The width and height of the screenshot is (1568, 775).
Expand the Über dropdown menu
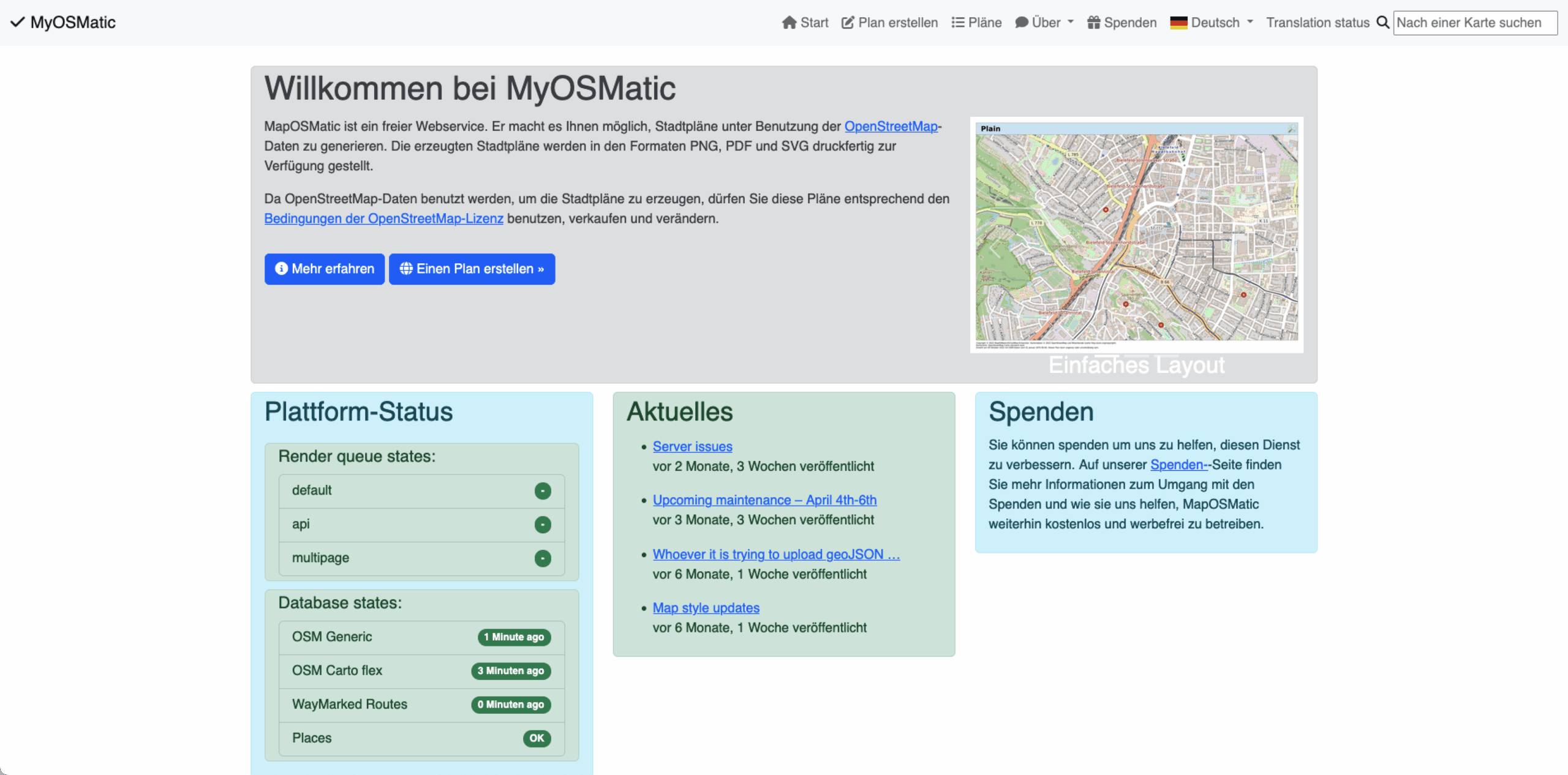pyautogui.click(x=1046, y=23)
